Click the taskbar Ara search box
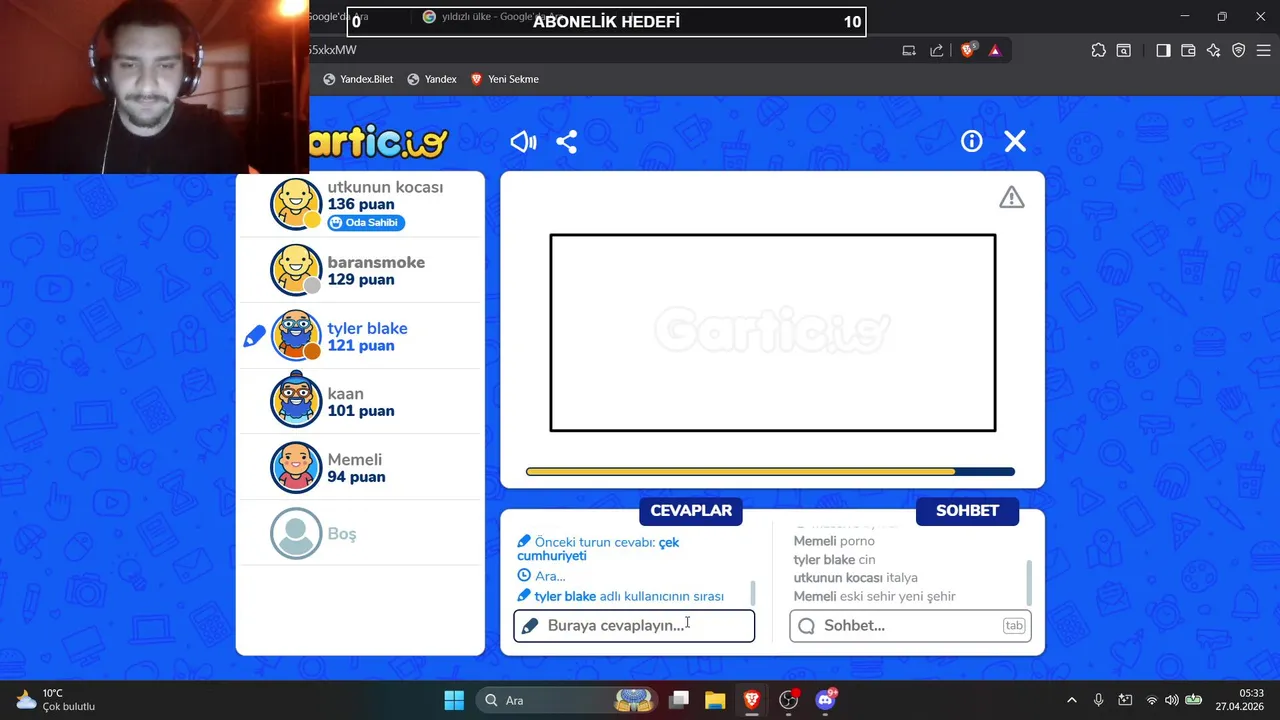This screenshot has height=720, width=1280. [567, 700]
